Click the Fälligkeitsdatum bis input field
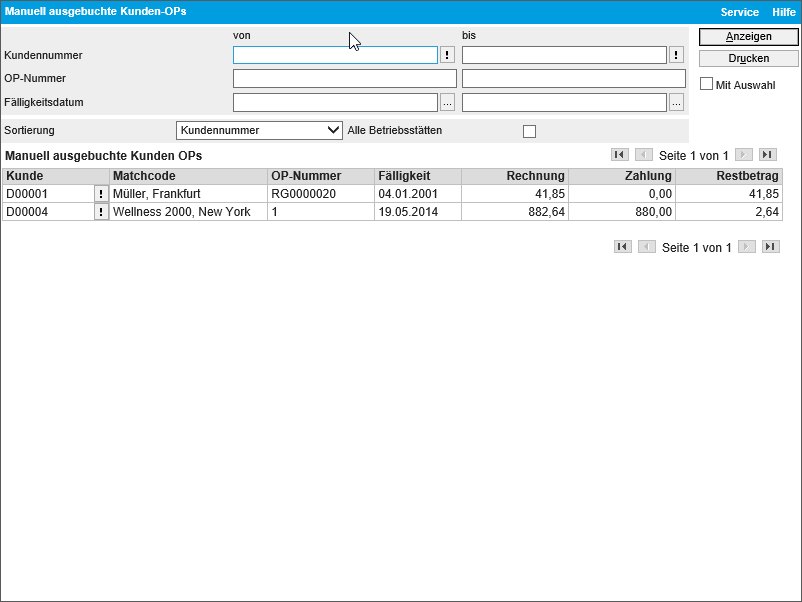The width and height of the screenshot is (802, 602). coord(565,103)
